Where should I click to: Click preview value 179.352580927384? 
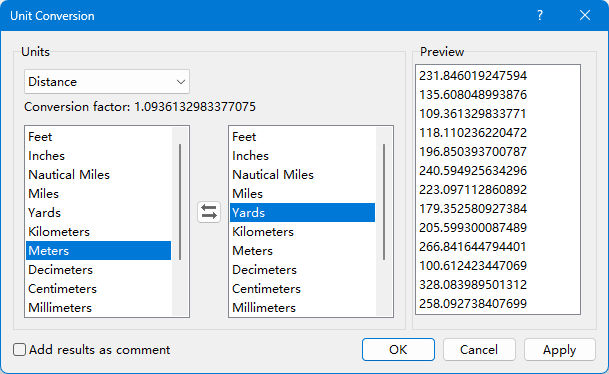click(x=473, y=209)
